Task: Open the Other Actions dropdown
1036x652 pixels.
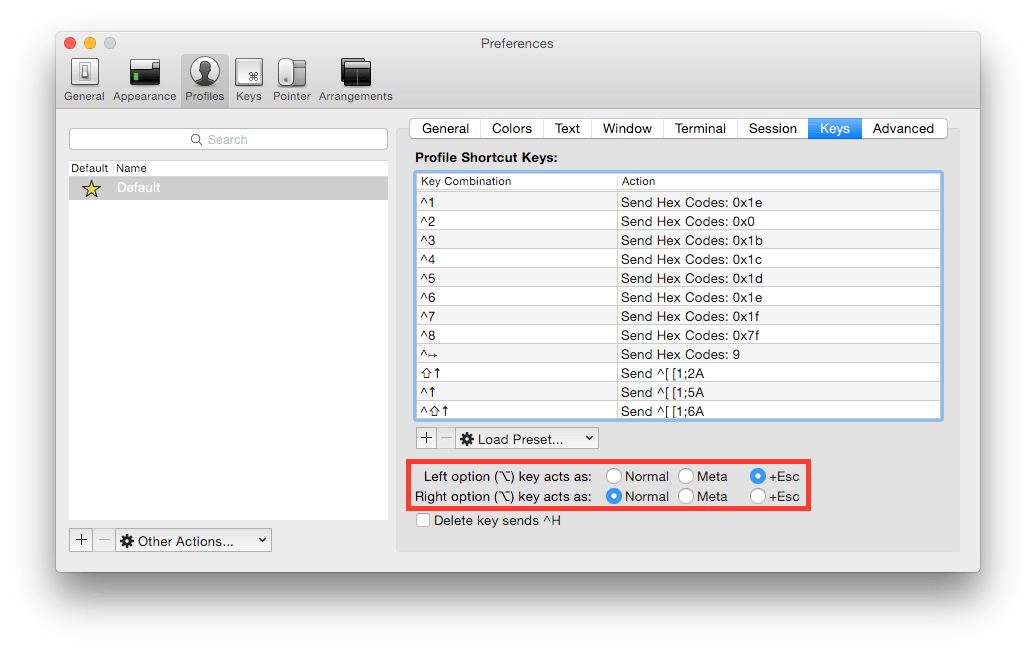Action: pyautogui.click(x=194, y=540)
